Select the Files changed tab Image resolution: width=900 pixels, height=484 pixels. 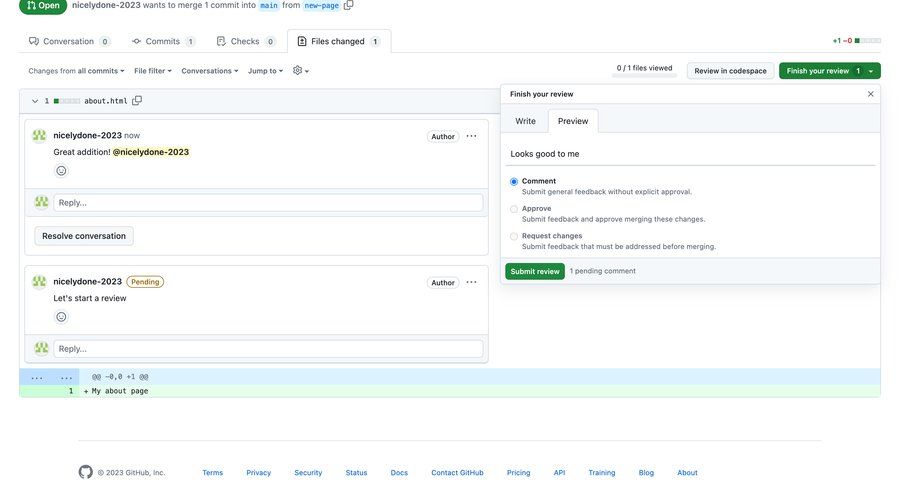coord(339,41)
